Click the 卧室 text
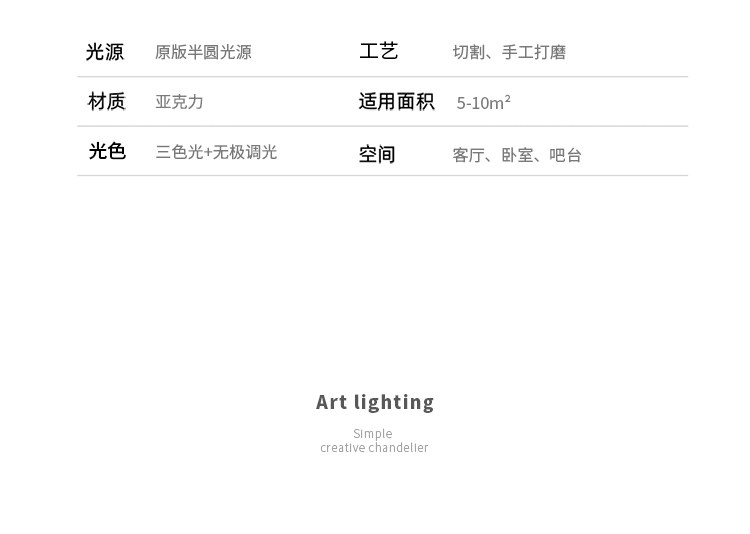 pos(517,155)
